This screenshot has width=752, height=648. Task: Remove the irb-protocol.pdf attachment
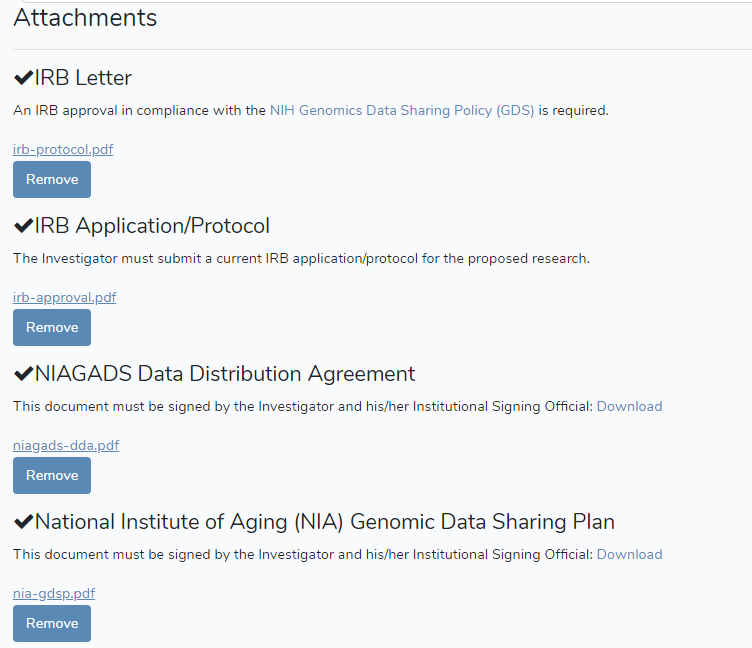tap(52, 180)
